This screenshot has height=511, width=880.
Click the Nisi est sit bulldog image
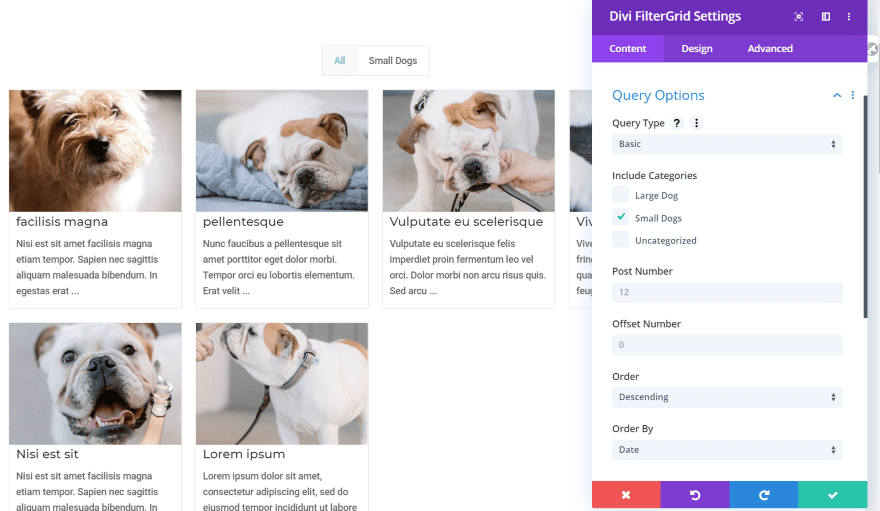click(x=95, y=384)
